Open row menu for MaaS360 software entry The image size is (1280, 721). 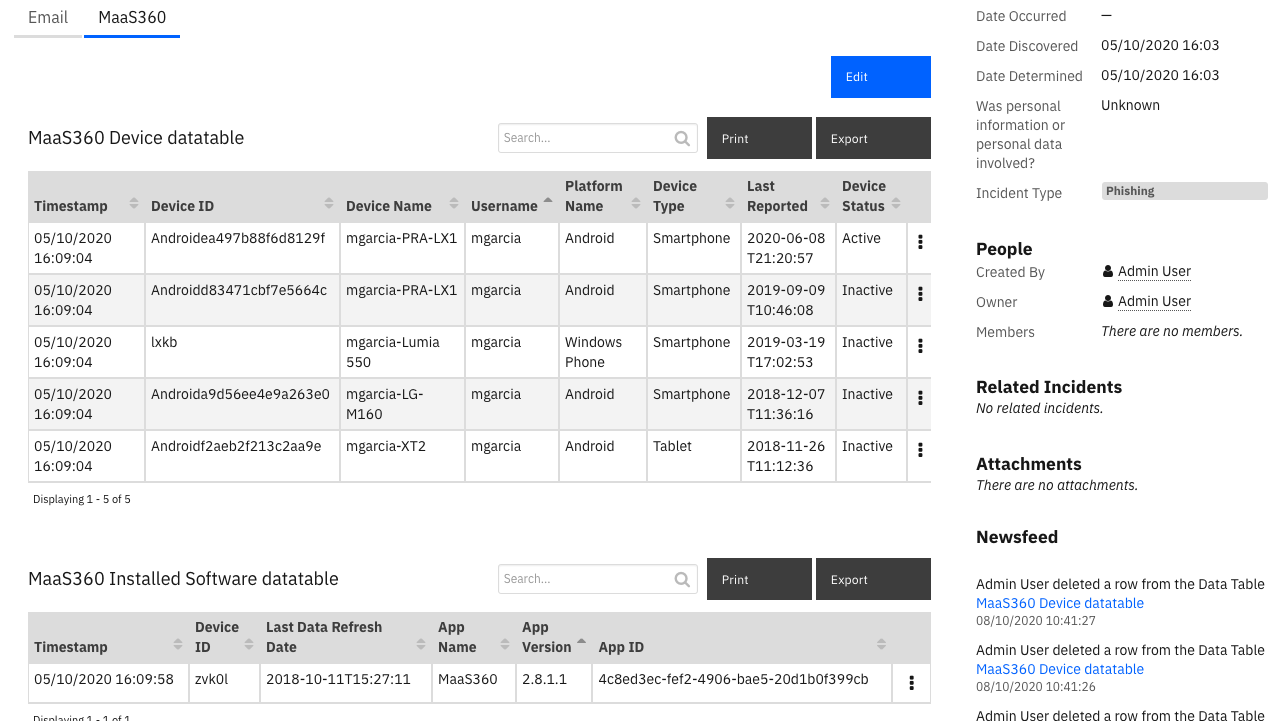coord(911,683)
